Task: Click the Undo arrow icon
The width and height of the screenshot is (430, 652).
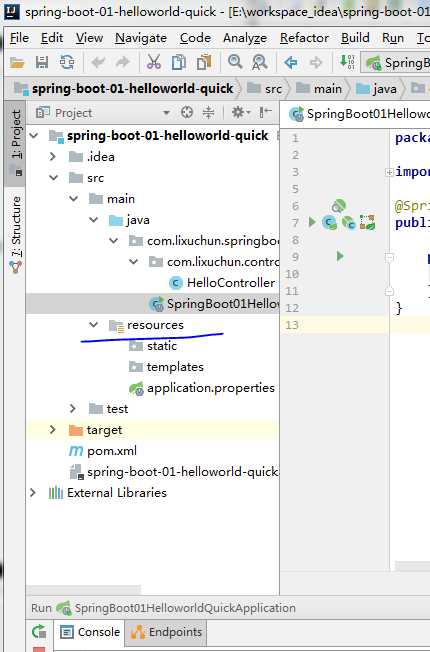Action: click(x=99, y=62)
